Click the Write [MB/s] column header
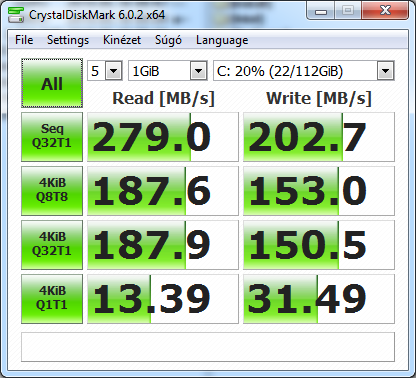The height and width of the screenshot is (378, 416). tap(319, 99)
